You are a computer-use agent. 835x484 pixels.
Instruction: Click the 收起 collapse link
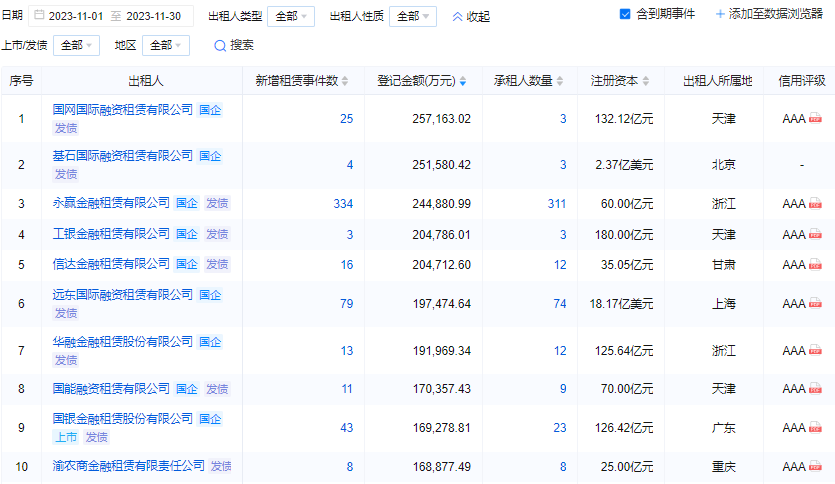click(471, 17)
